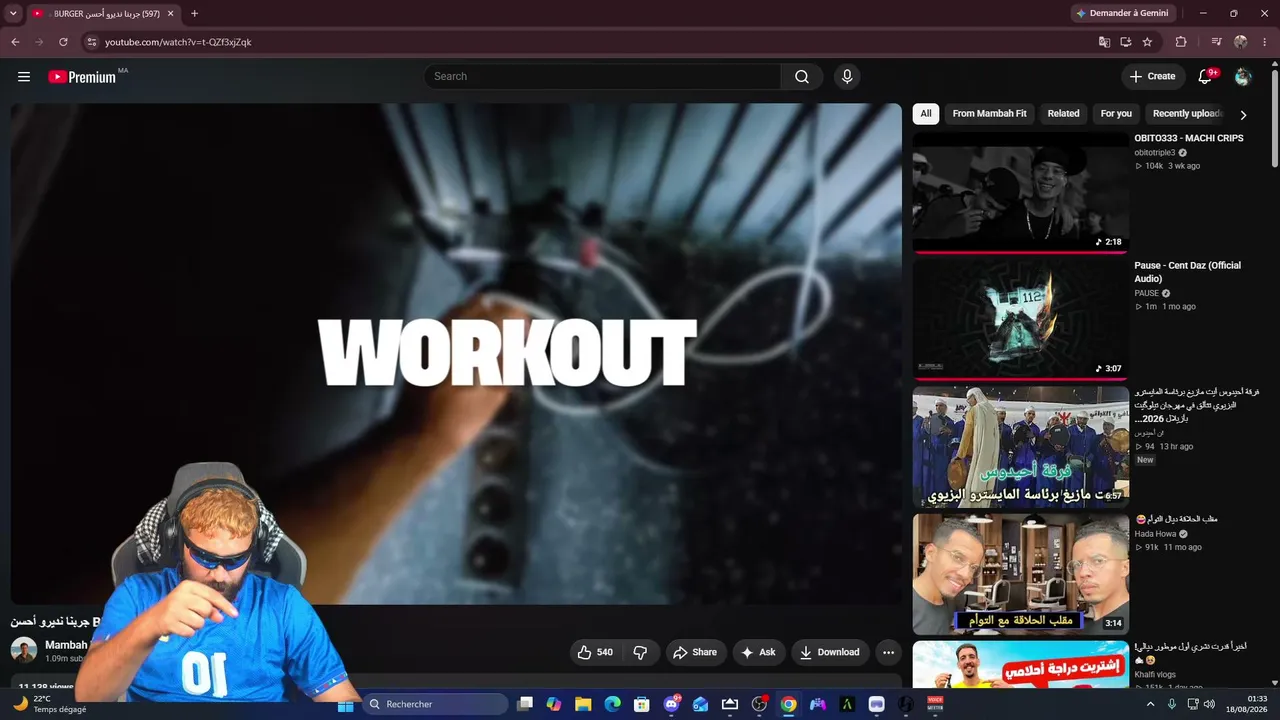Viewport: 1280px width, 720px height.
Task: Reload the page
Action: 63,42
